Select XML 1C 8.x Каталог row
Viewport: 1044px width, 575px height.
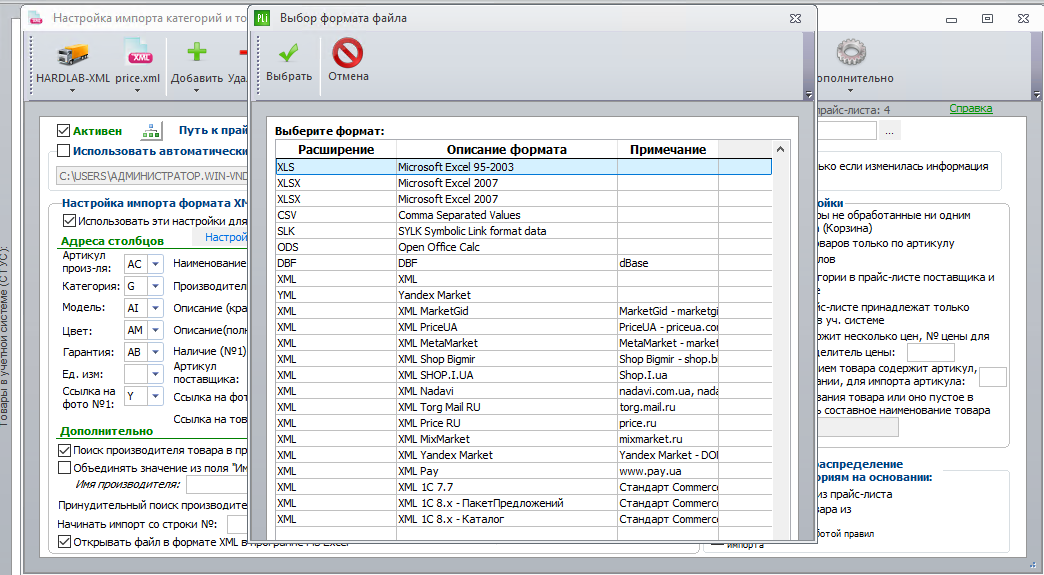(523, 518)
